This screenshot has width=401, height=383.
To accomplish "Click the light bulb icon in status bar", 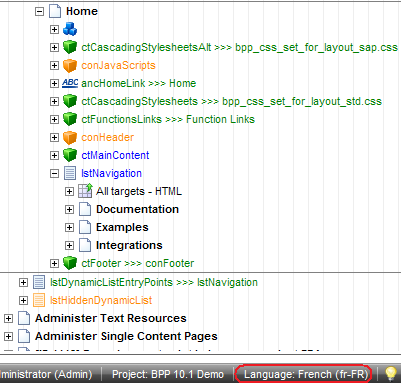I will (391, 374).
